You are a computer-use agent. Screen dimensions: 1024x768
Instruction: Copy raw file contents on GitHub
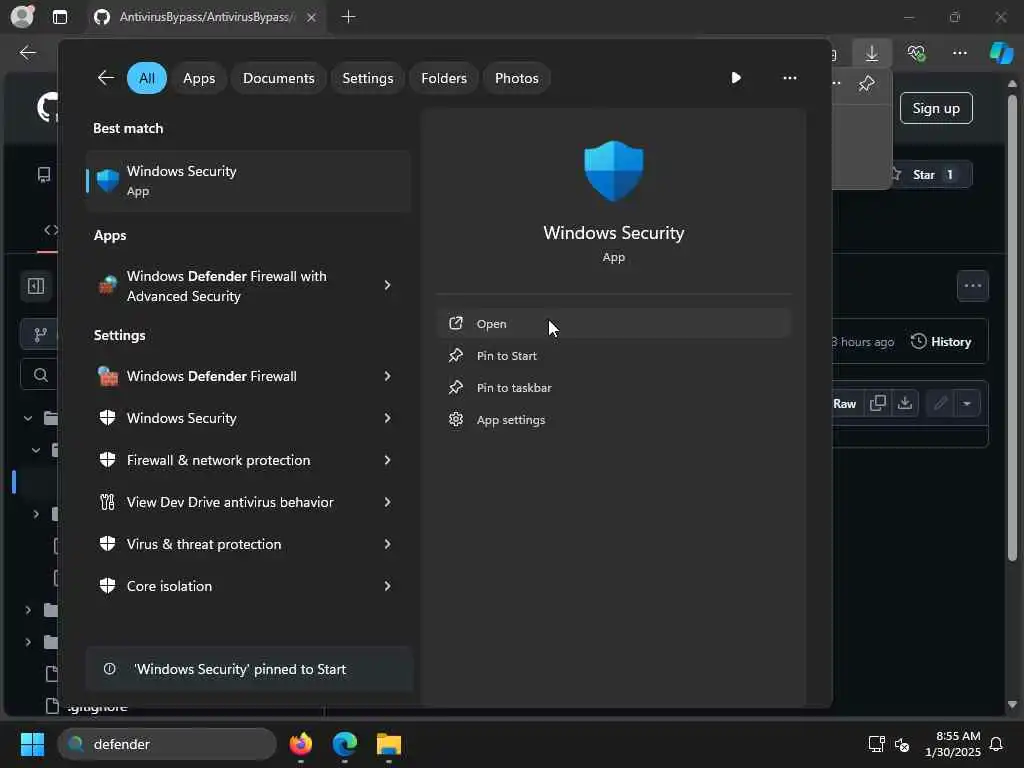point(878,404)
